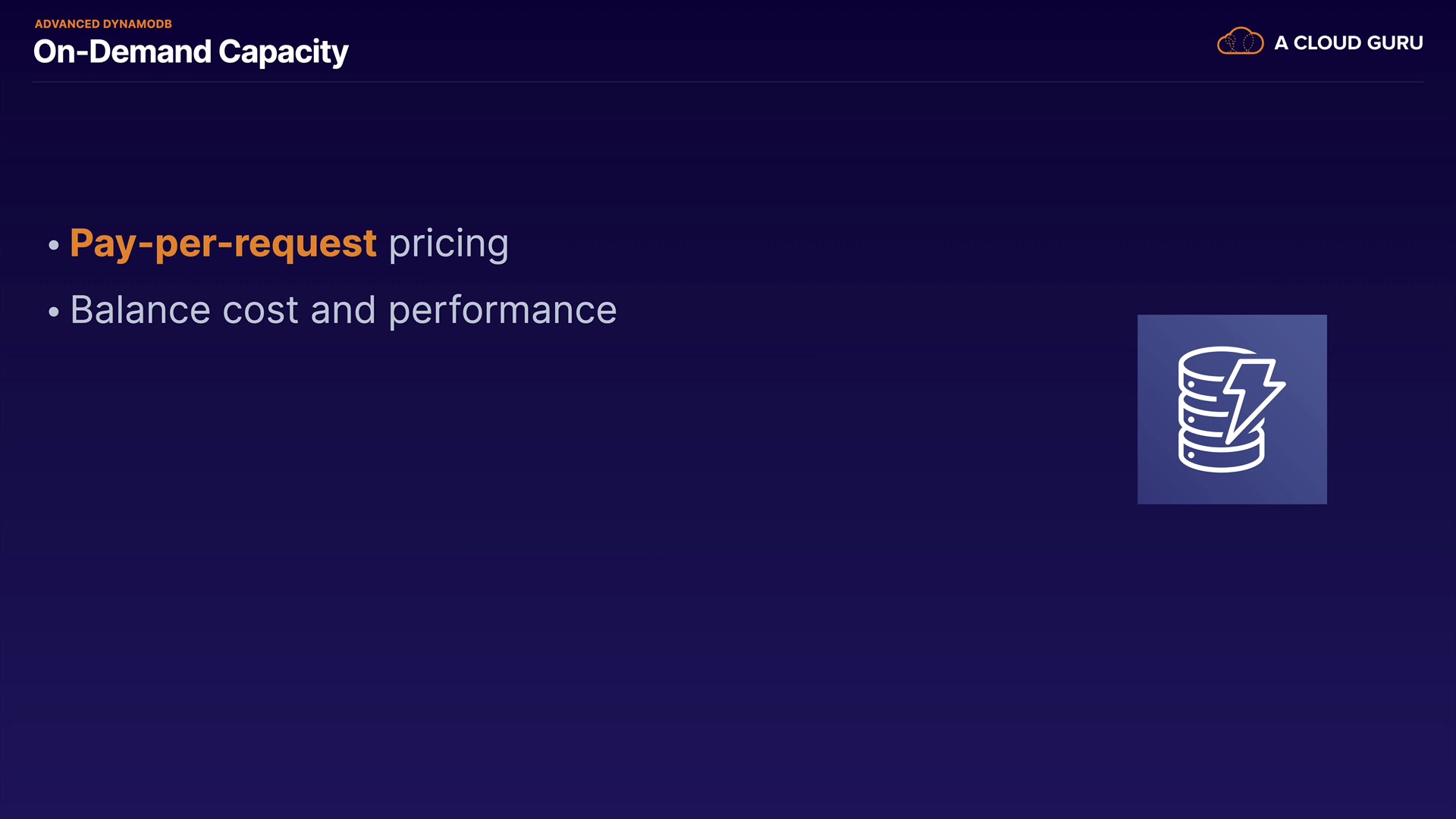Viewport: 1456px width, 819px height.
Task: Click the orange "Pay-per-request" text
Action: 223,243
